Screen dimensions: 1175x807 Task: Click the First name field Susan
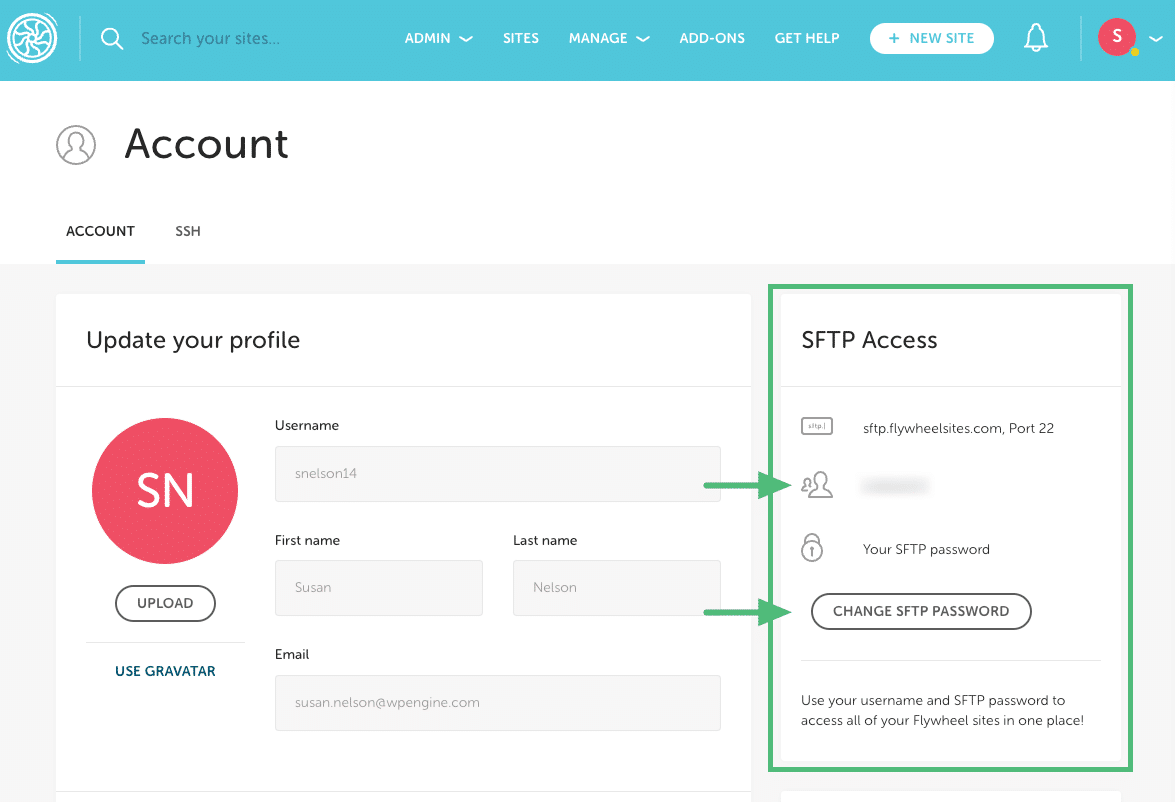pos(378,587)
